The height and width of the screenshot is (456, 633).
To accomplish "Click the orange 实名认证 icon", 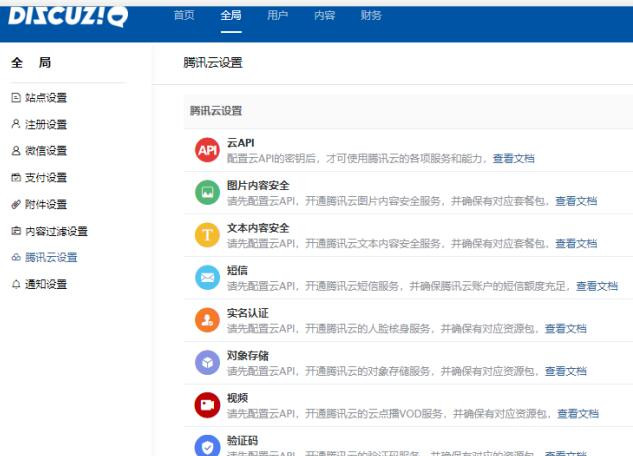I will (x=207, y=320).
